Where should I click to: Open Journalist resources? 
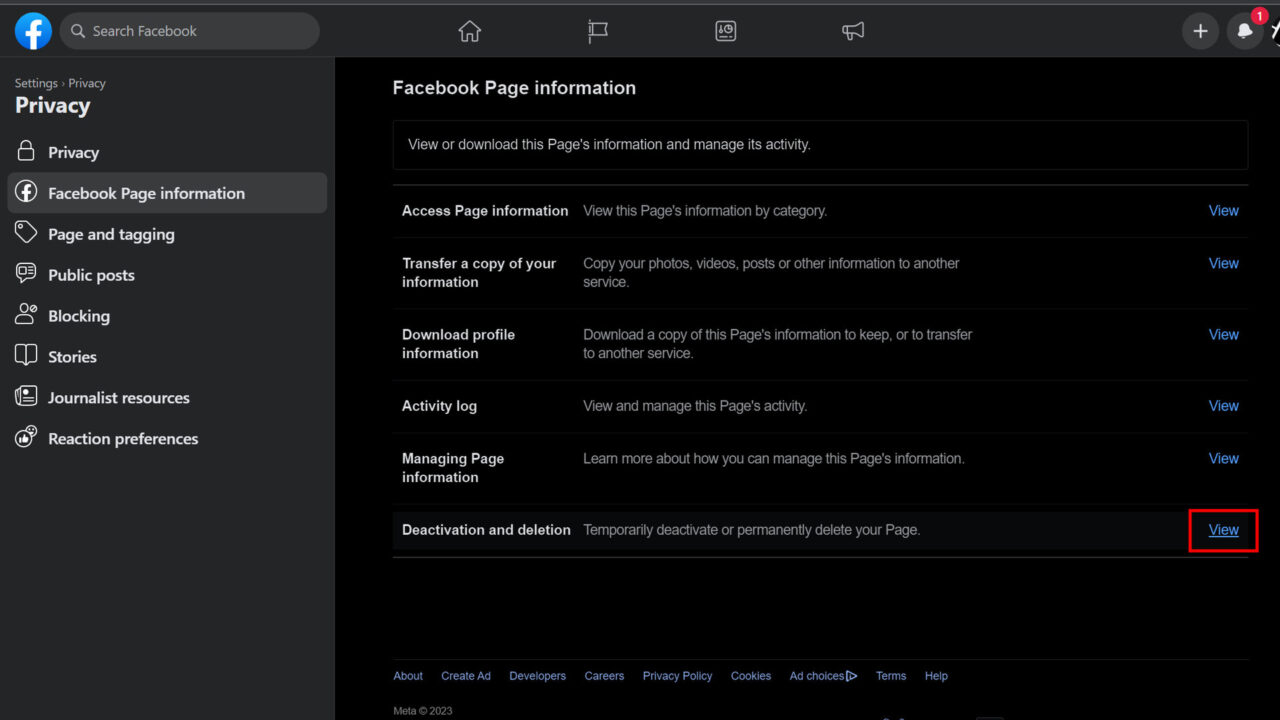coord(119,397)
